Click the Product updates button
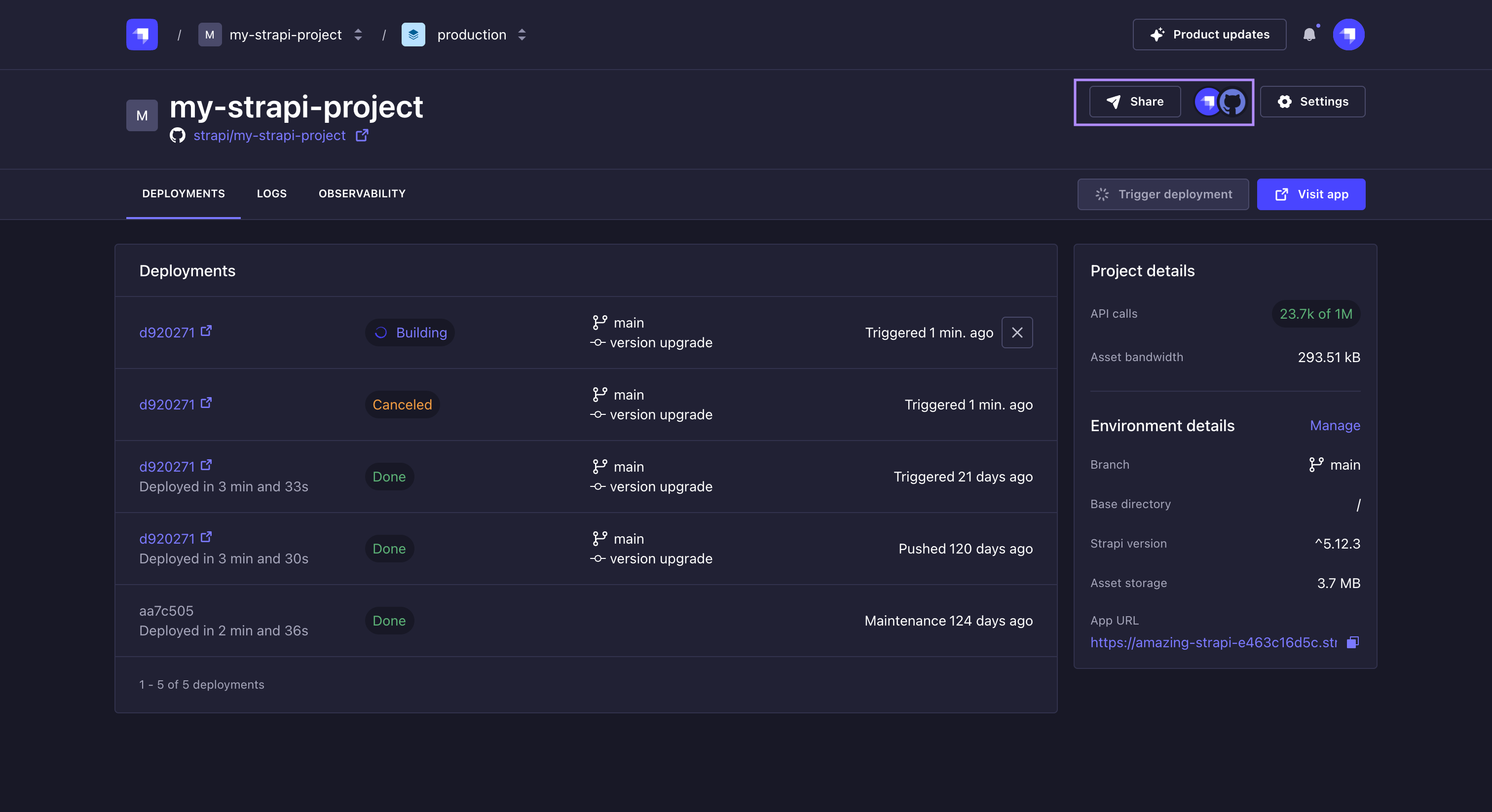Screen dimensions: 1492x812 coord(1209,35)
